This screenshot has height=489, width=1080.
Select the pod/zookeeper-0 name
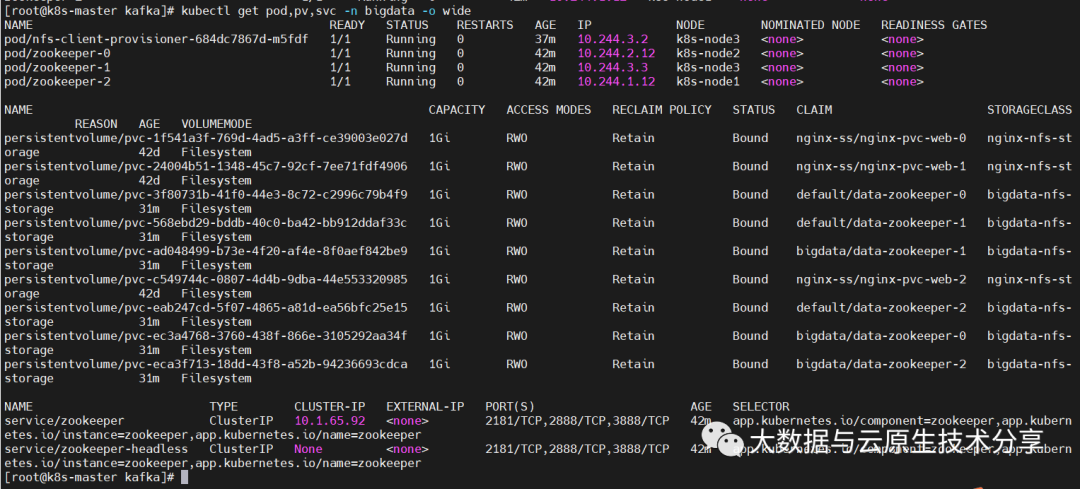tap(57, 54)
